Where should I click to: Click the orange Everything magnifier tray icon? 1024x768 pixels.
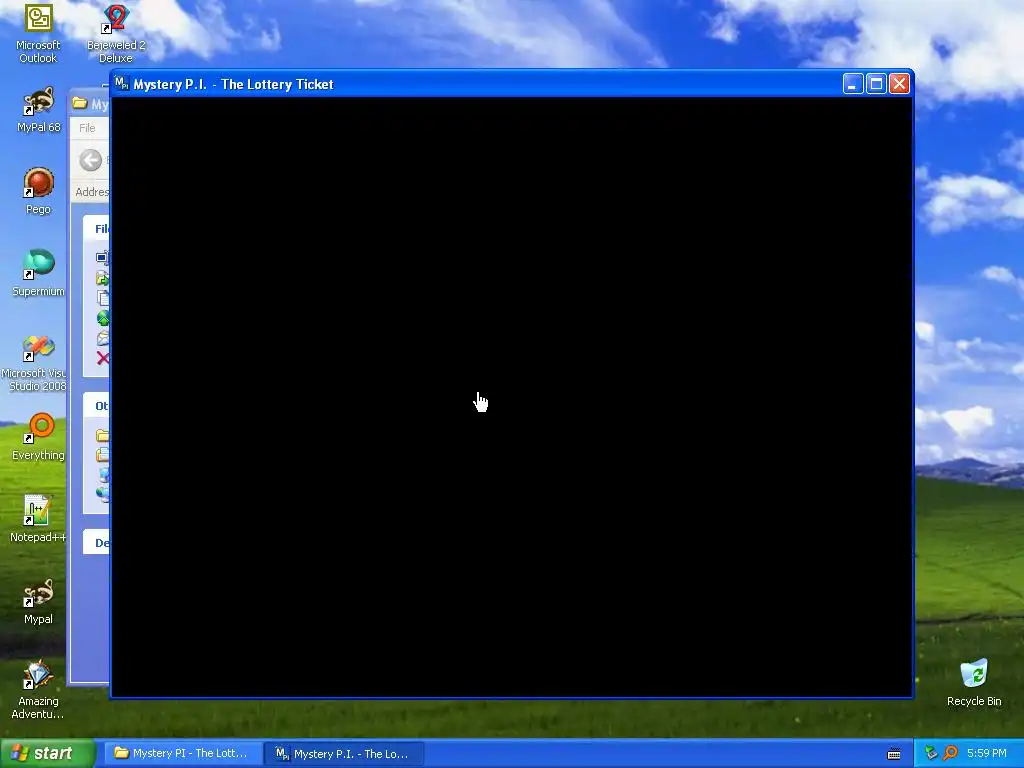pyautogui.click(x=950, y=753)
